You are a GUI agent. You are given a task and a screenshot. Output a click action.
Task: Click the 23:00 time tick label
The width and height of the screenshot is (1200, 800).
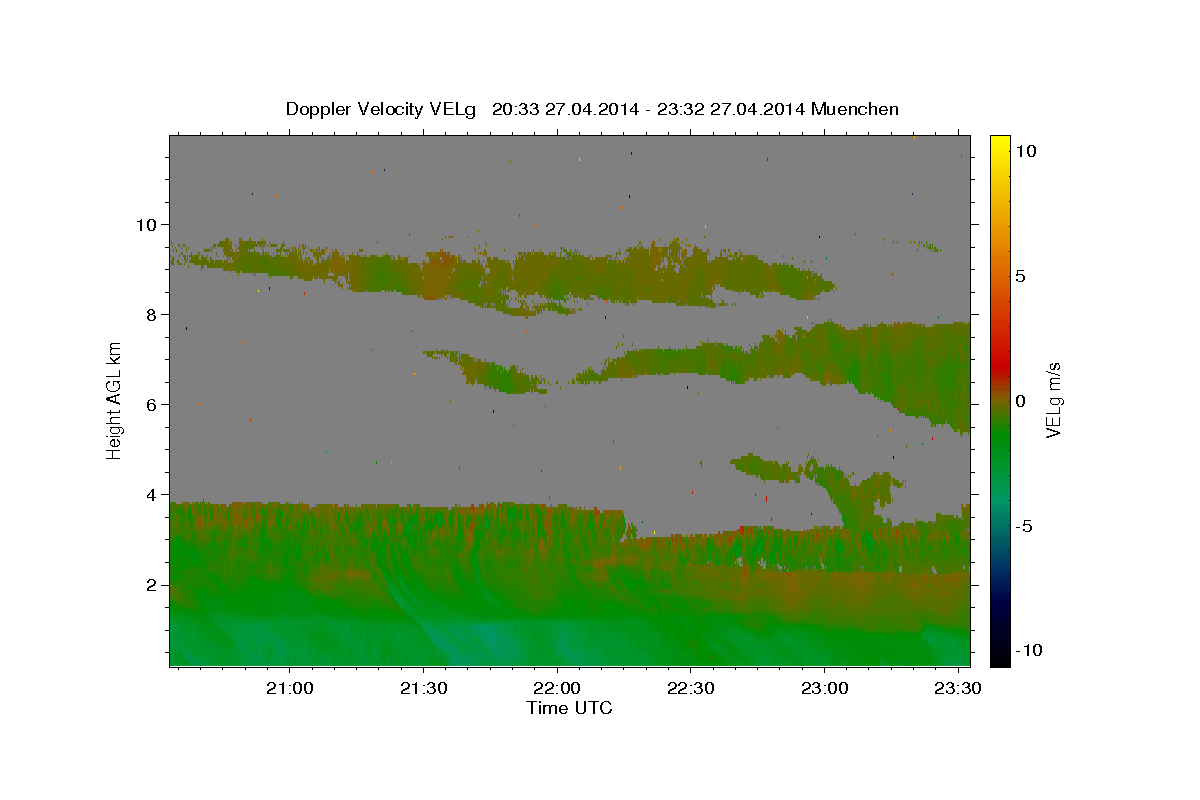[x=824, y=689]
